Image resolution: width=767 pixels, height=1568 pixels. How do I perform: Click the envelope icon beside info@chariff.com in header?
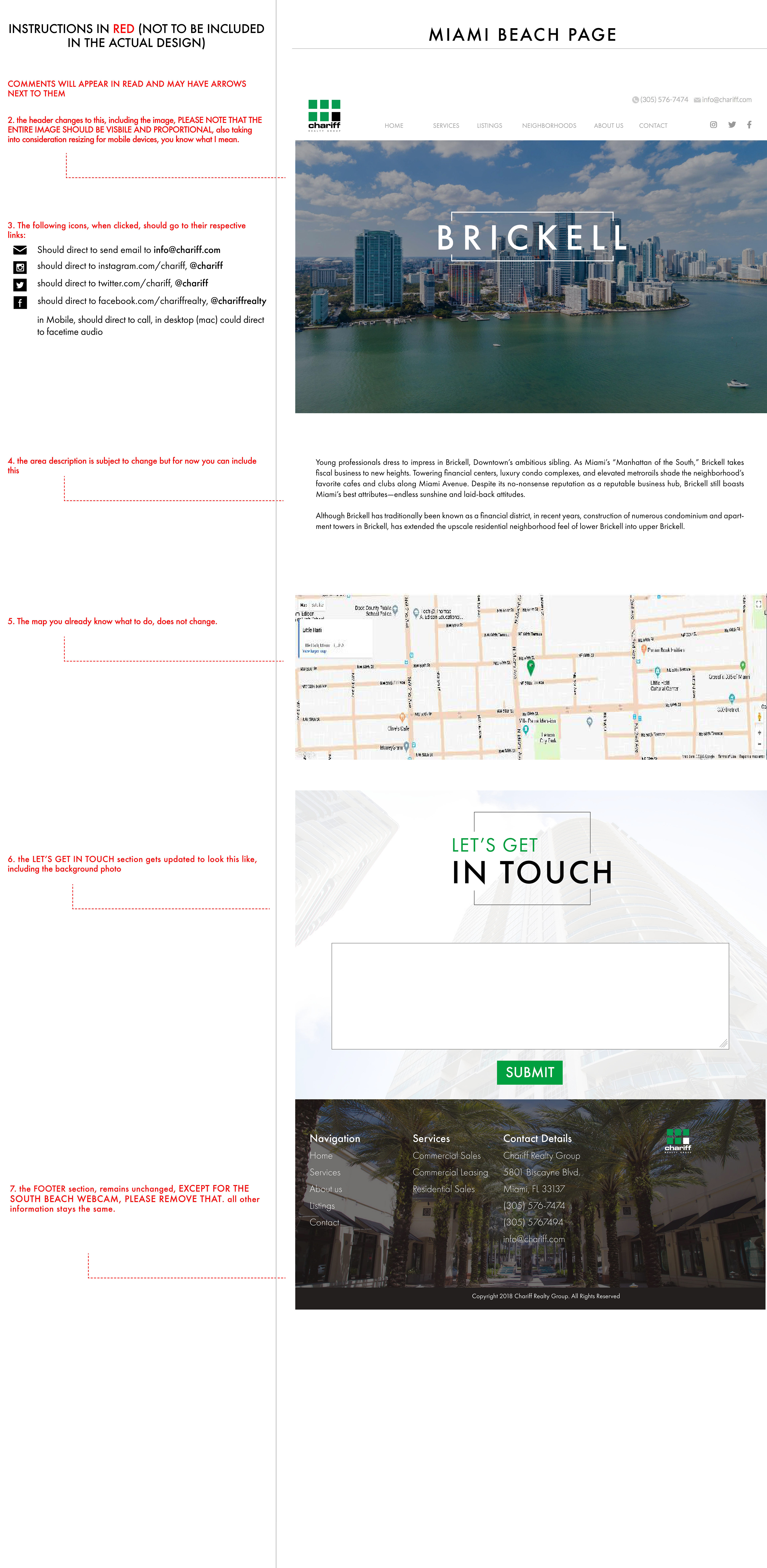tap(697, 100)
